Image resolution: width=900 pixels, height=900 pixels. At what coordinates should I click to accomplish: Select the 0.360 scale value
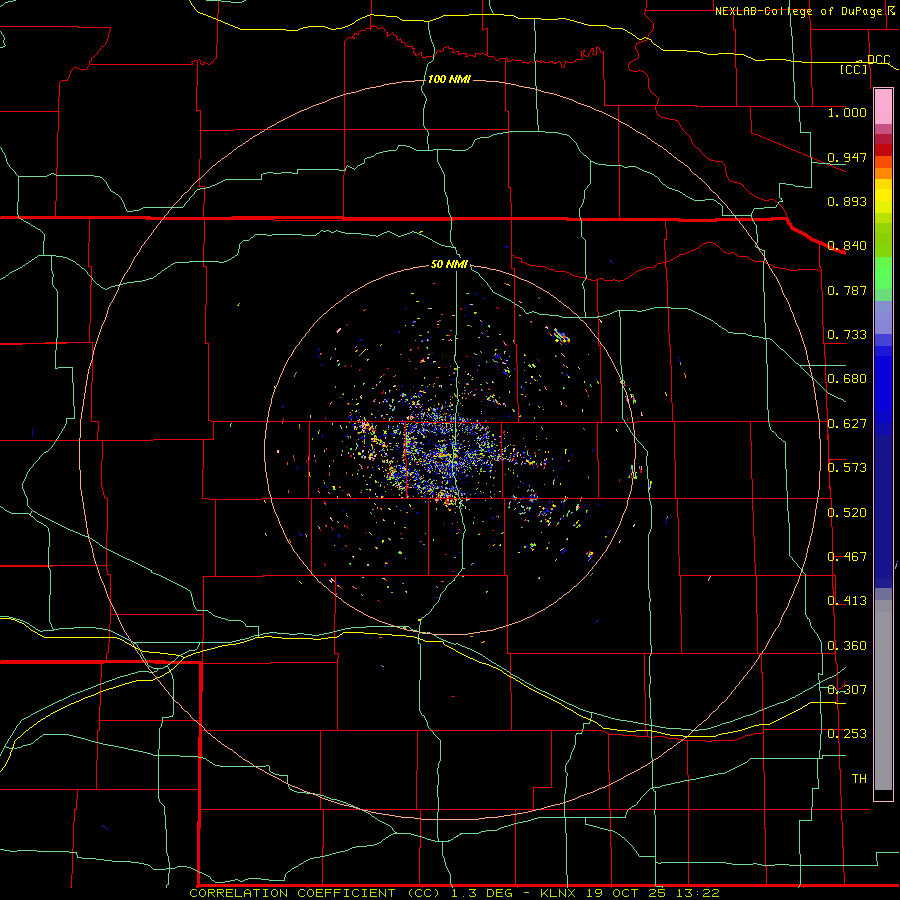847,646
